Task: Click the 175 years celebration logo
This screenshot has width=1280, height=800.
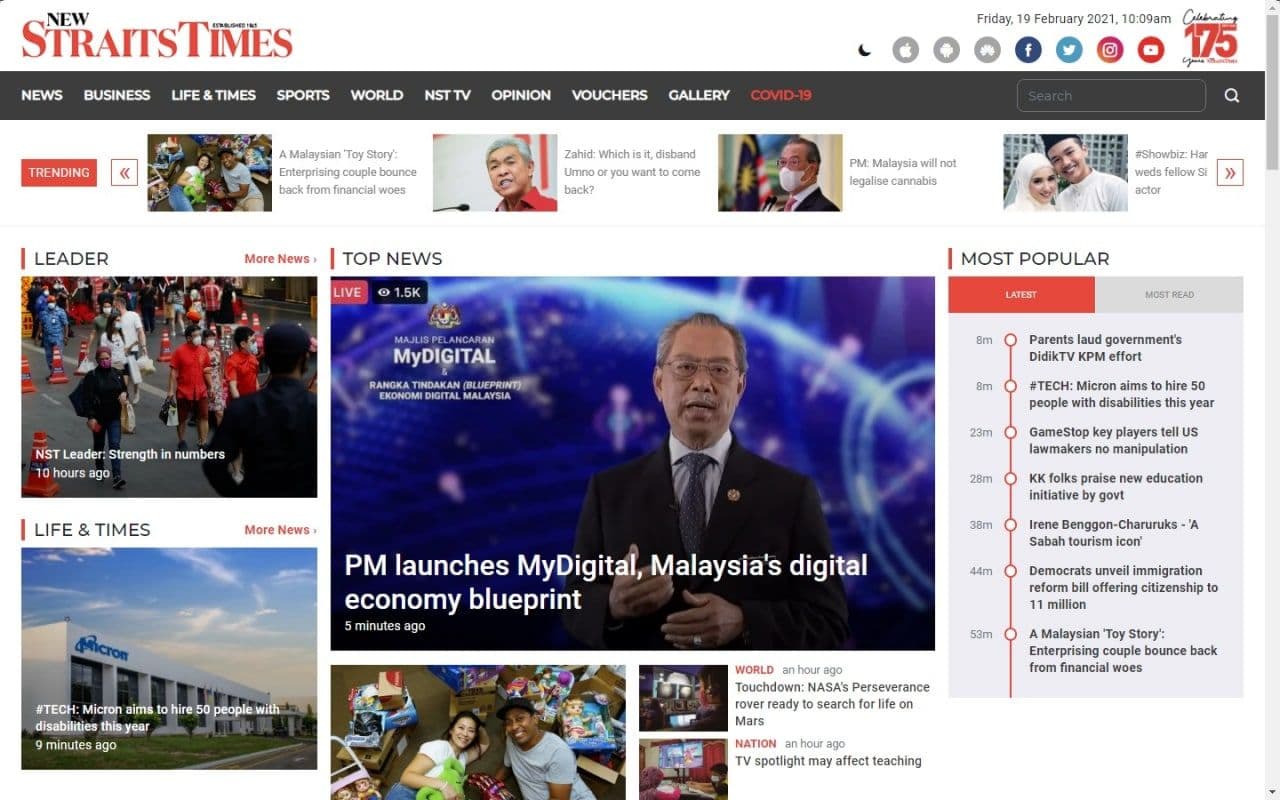Action: 1211,38
